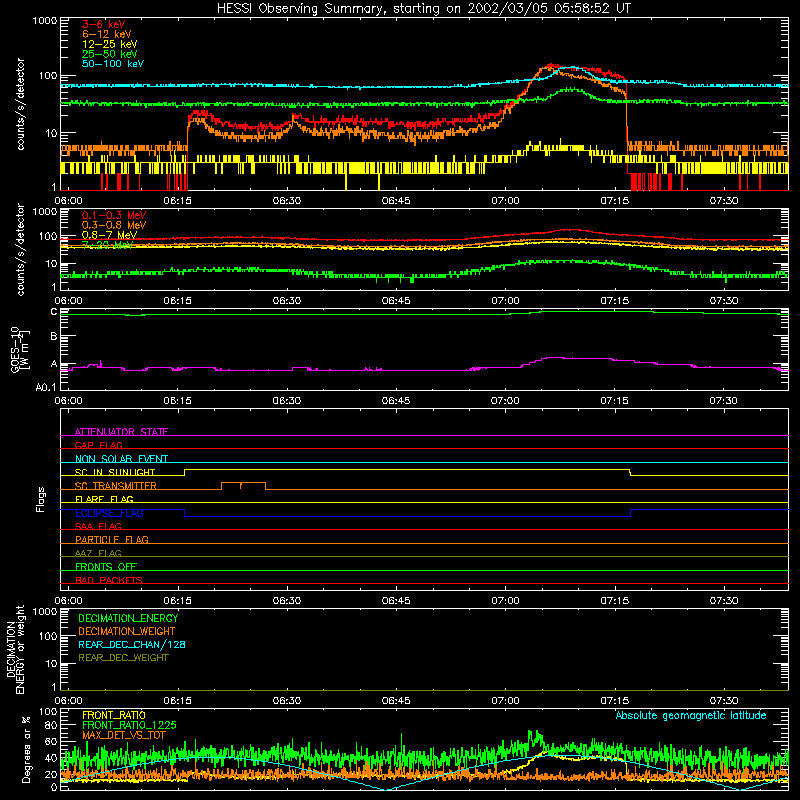Screen dimensions: 800x800
Task: Click the FRONT_RATIO legend label
Action: pos(114,715)
